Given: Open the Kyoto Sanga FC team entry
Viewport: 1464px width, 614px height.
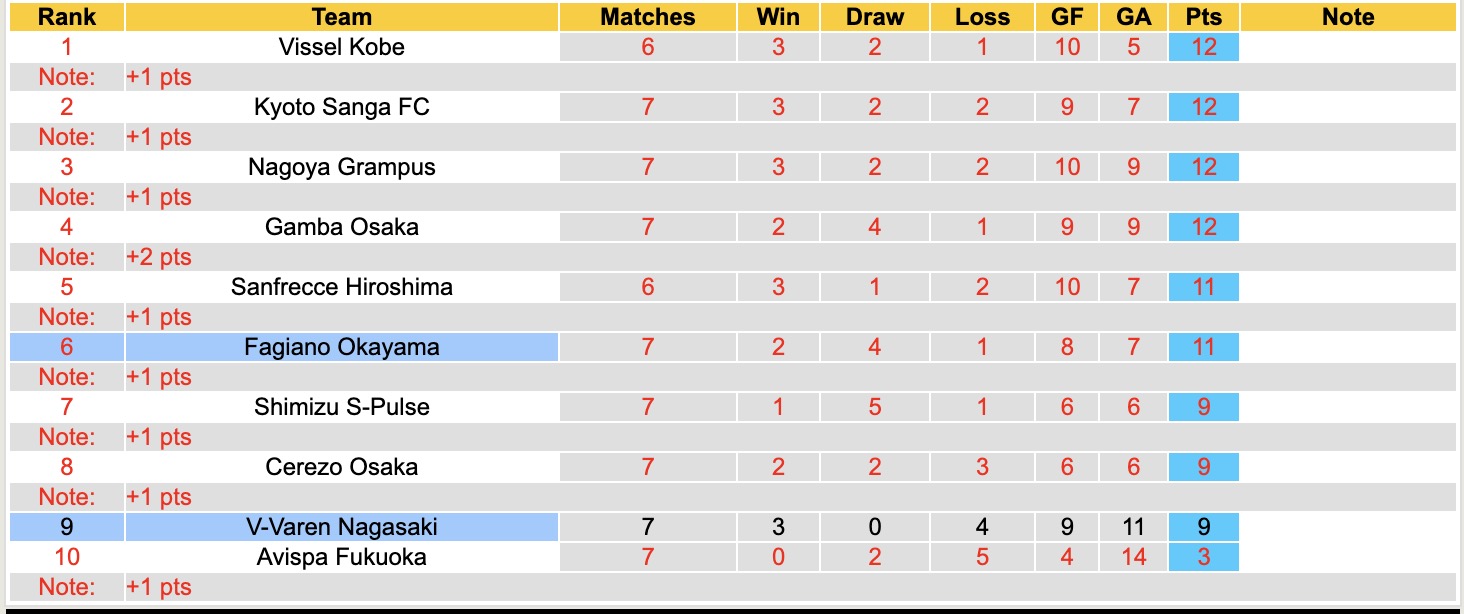Looking at the screenshot, I should pyautogui.click(x=342, y=107).
